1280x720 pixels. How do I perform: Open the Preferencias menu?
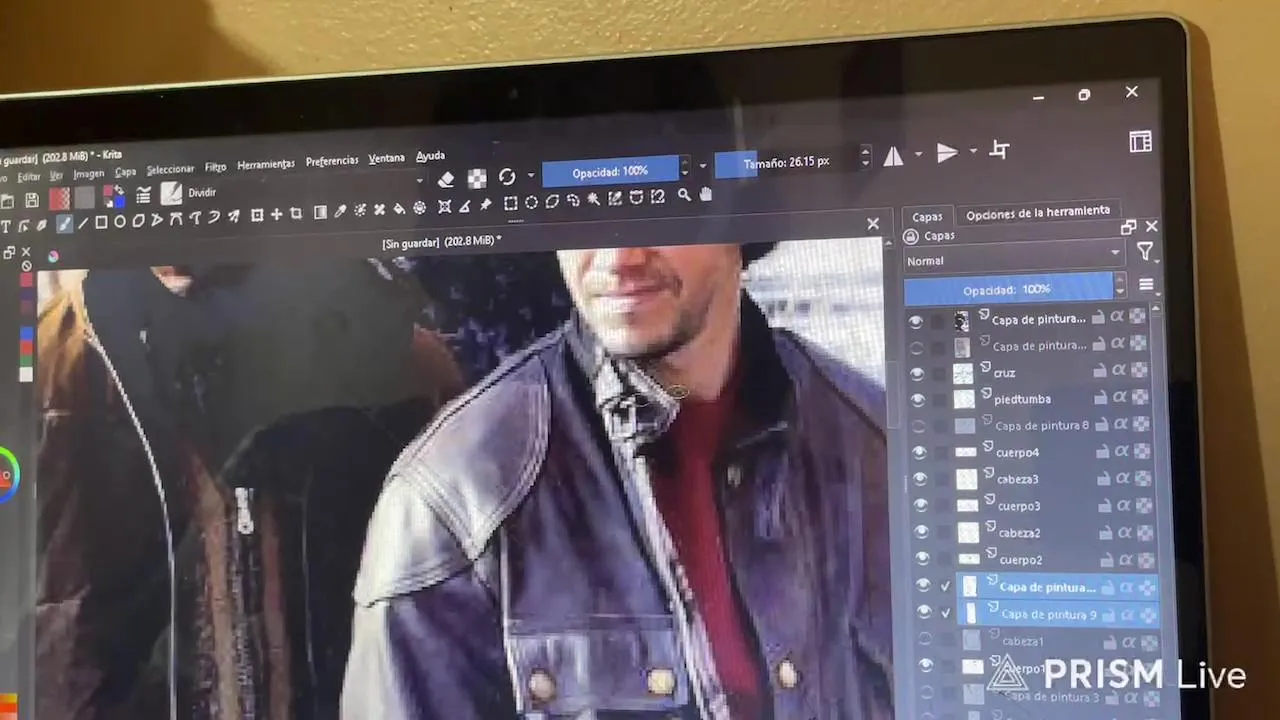tap(331, 161)
